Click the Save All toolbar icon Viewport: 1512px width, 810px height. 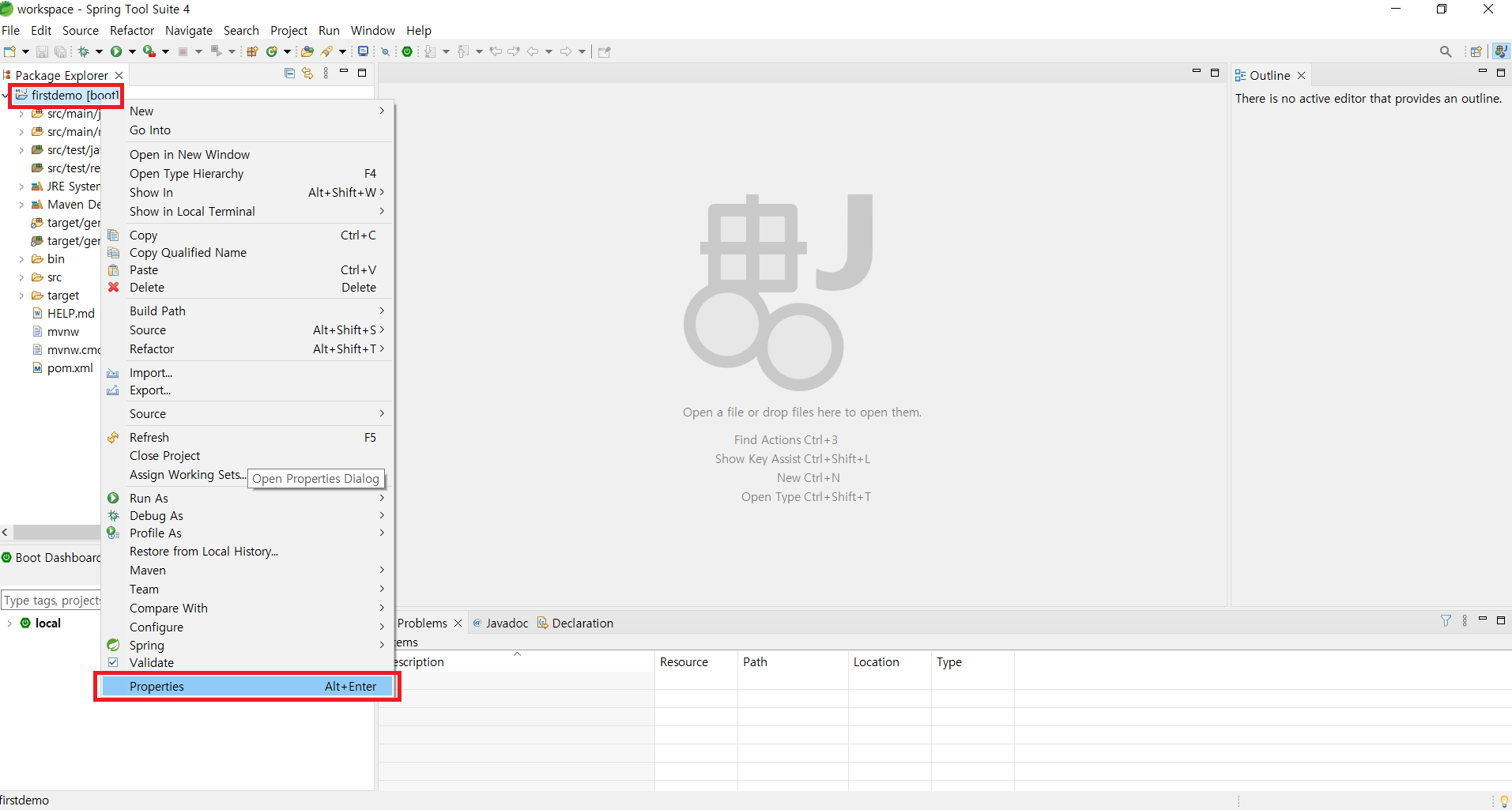coord(60,52)
